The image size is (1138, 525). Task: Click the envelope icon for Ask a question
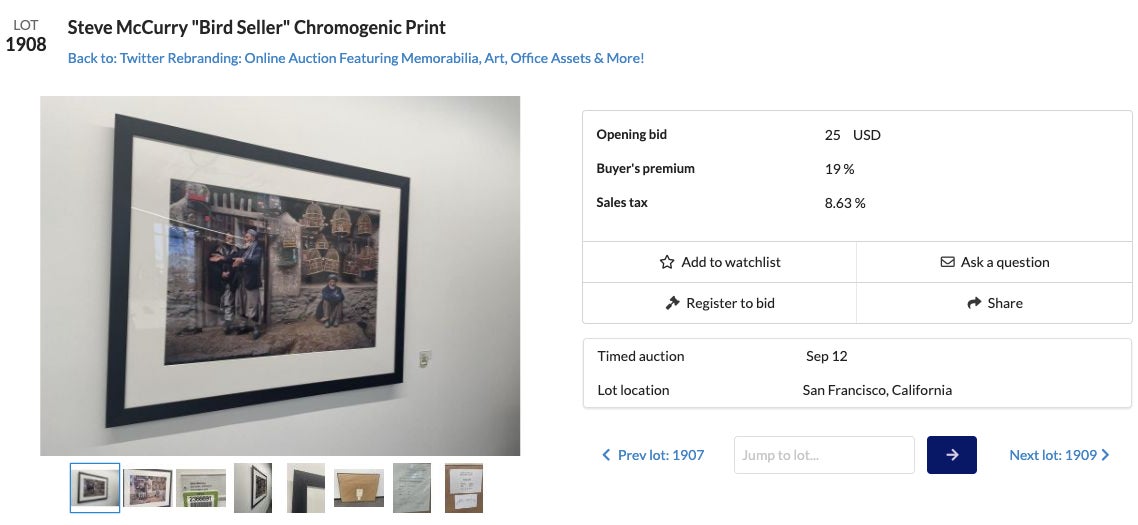click(x=947, y=262)
